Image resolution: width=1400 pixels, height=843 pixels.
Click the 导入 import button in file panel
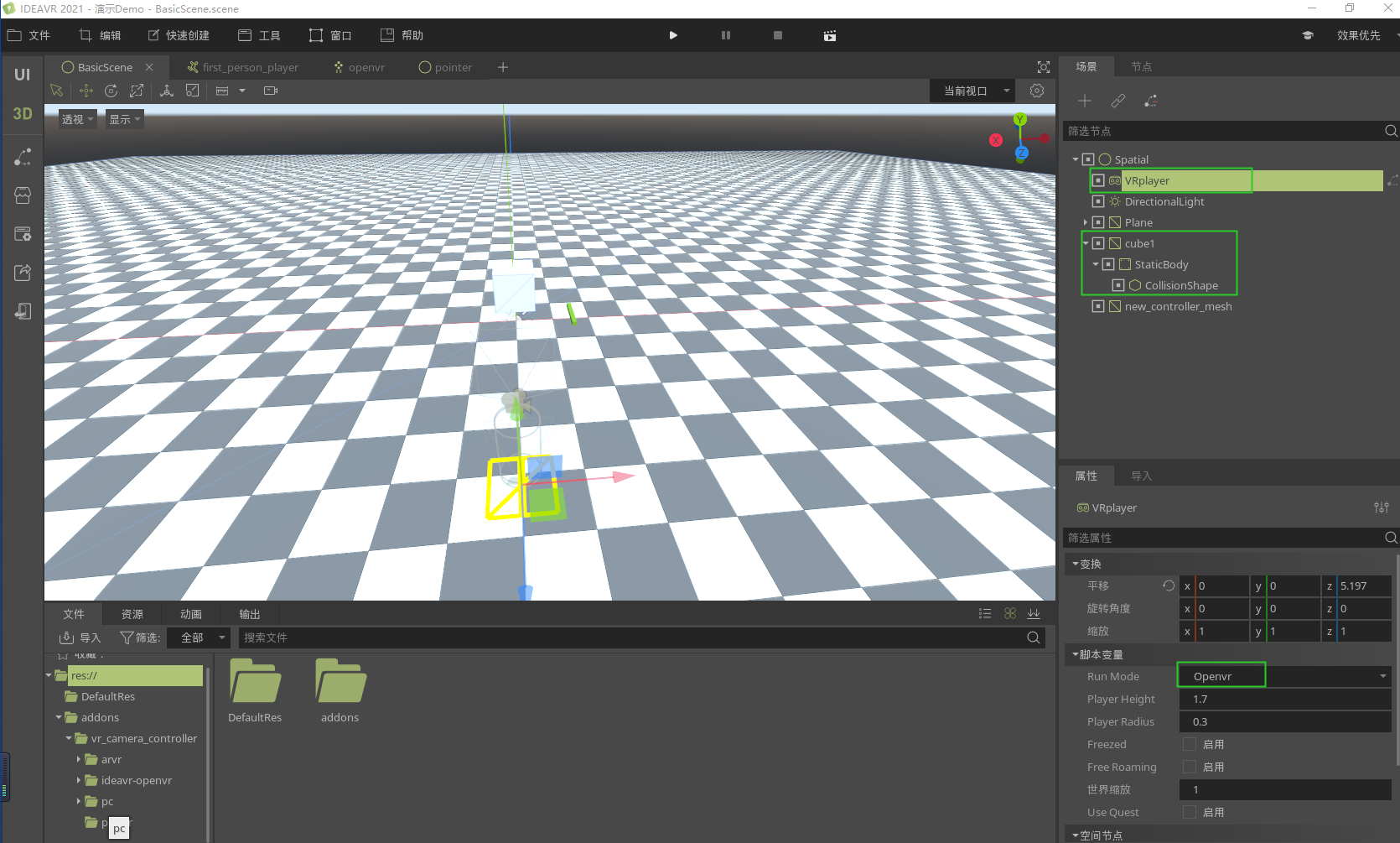(x=80, y=637)
